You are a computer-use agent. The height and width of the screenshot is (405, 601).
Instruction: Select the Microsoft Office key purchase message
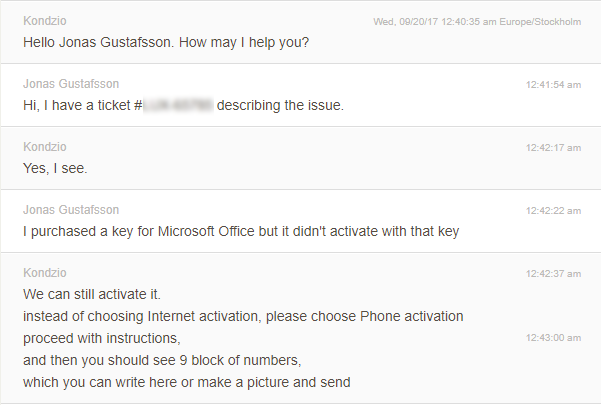pos(240,231)
